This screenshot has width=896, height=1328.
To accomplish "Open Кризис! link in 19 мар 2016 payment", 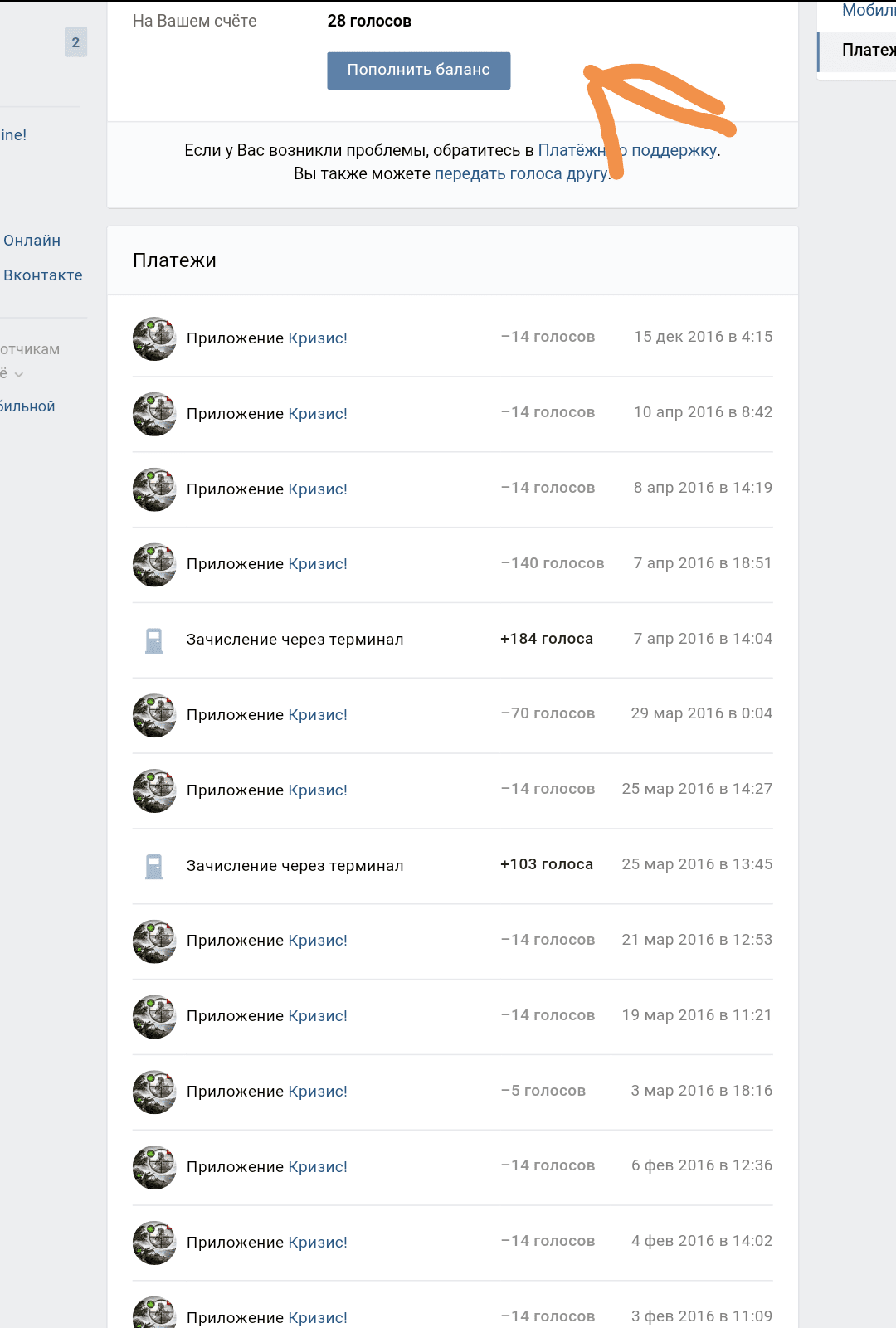I will click(318, 1016).
